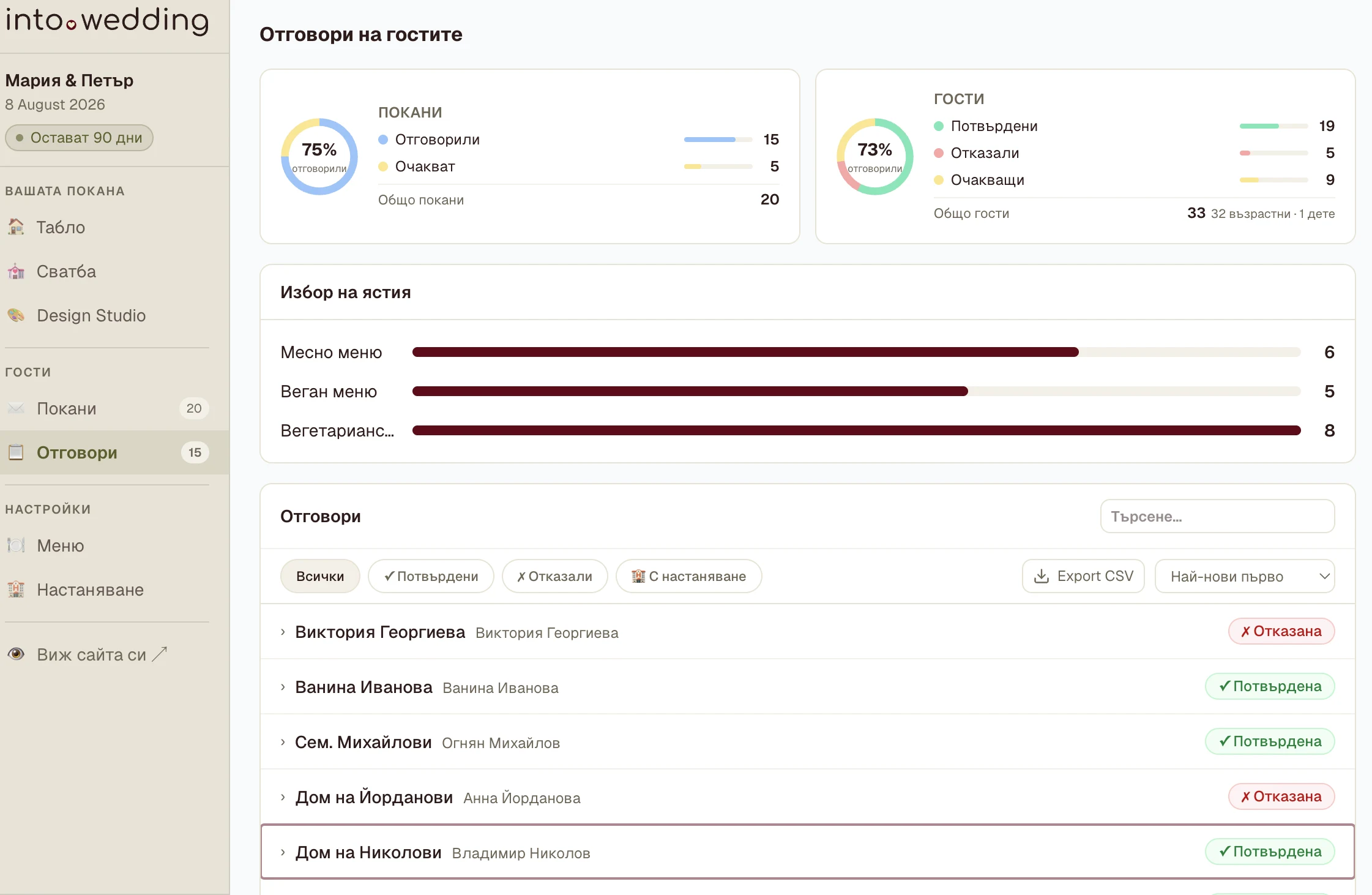Enable the С настаняване filter
The image size is (1372, 895).
[x=688, y=576]
